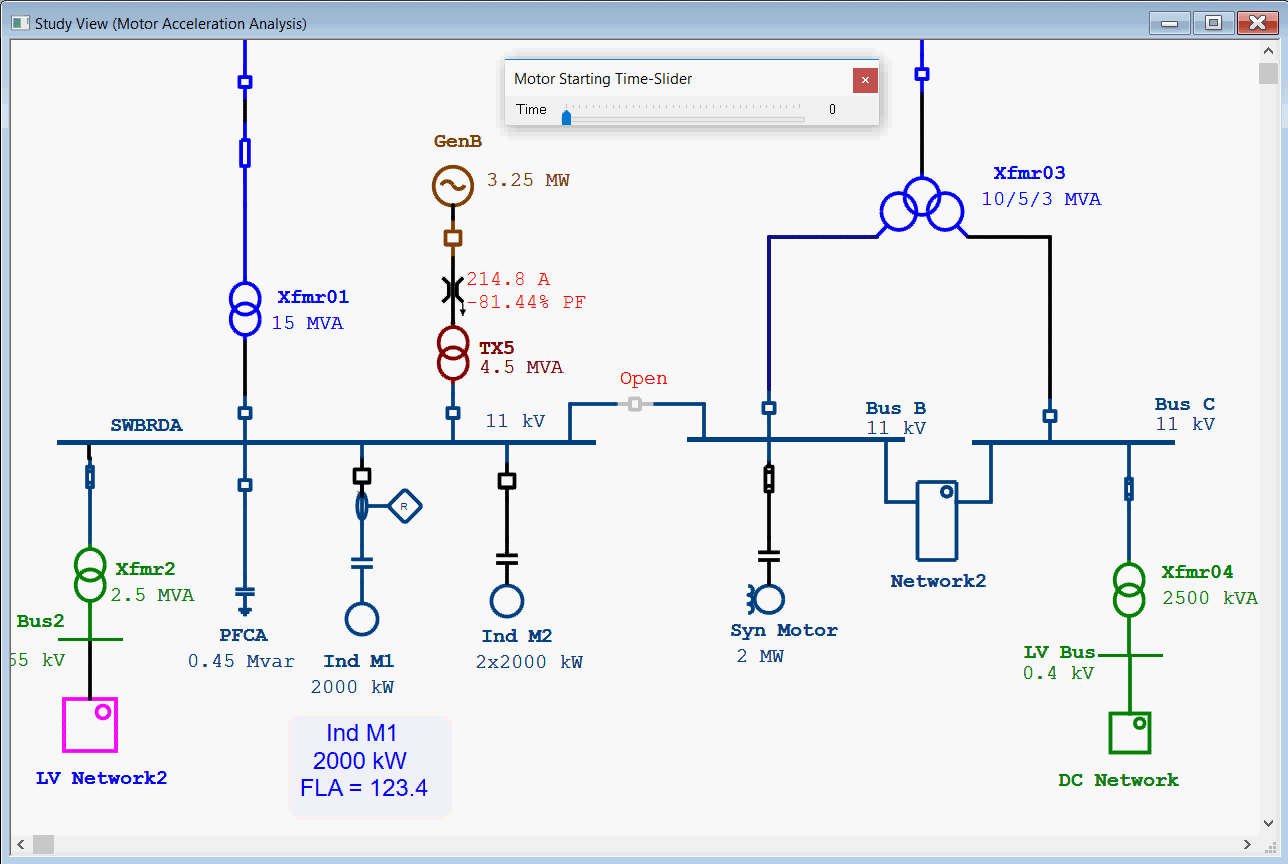The height and width of the screenshot is (864, 1288).
Task: Select the Xfmr01 transformer symbol
Action: (x=244, y=308)
